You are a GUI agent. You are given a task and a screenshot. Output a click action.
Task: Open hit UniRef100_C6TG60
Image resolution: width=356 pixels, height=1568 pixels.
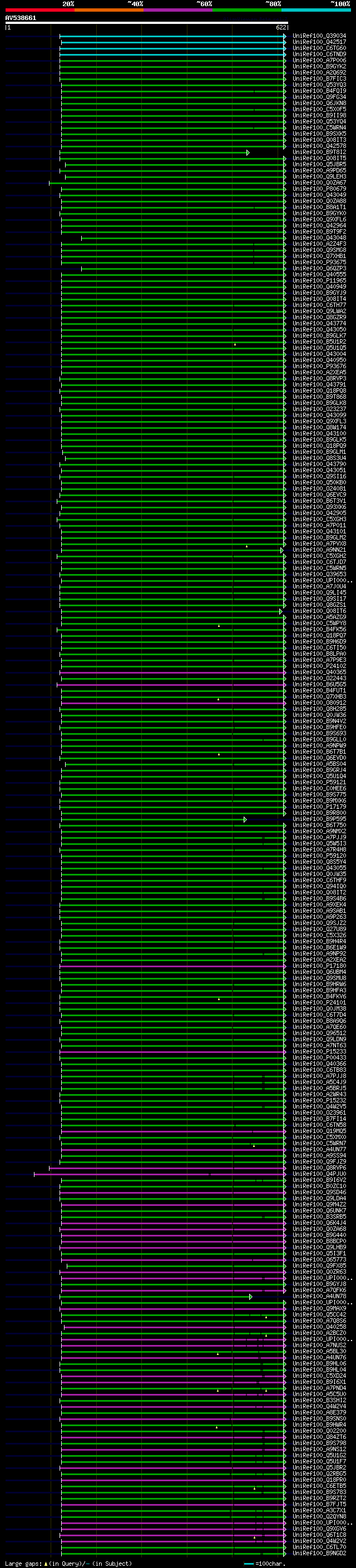click(319, 48)
